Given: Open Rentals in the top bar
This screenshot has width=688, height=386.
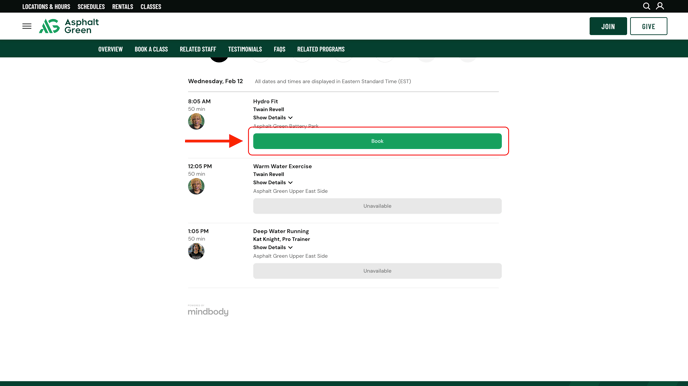Looking at the screenshot, I should (x=122, y=7).
